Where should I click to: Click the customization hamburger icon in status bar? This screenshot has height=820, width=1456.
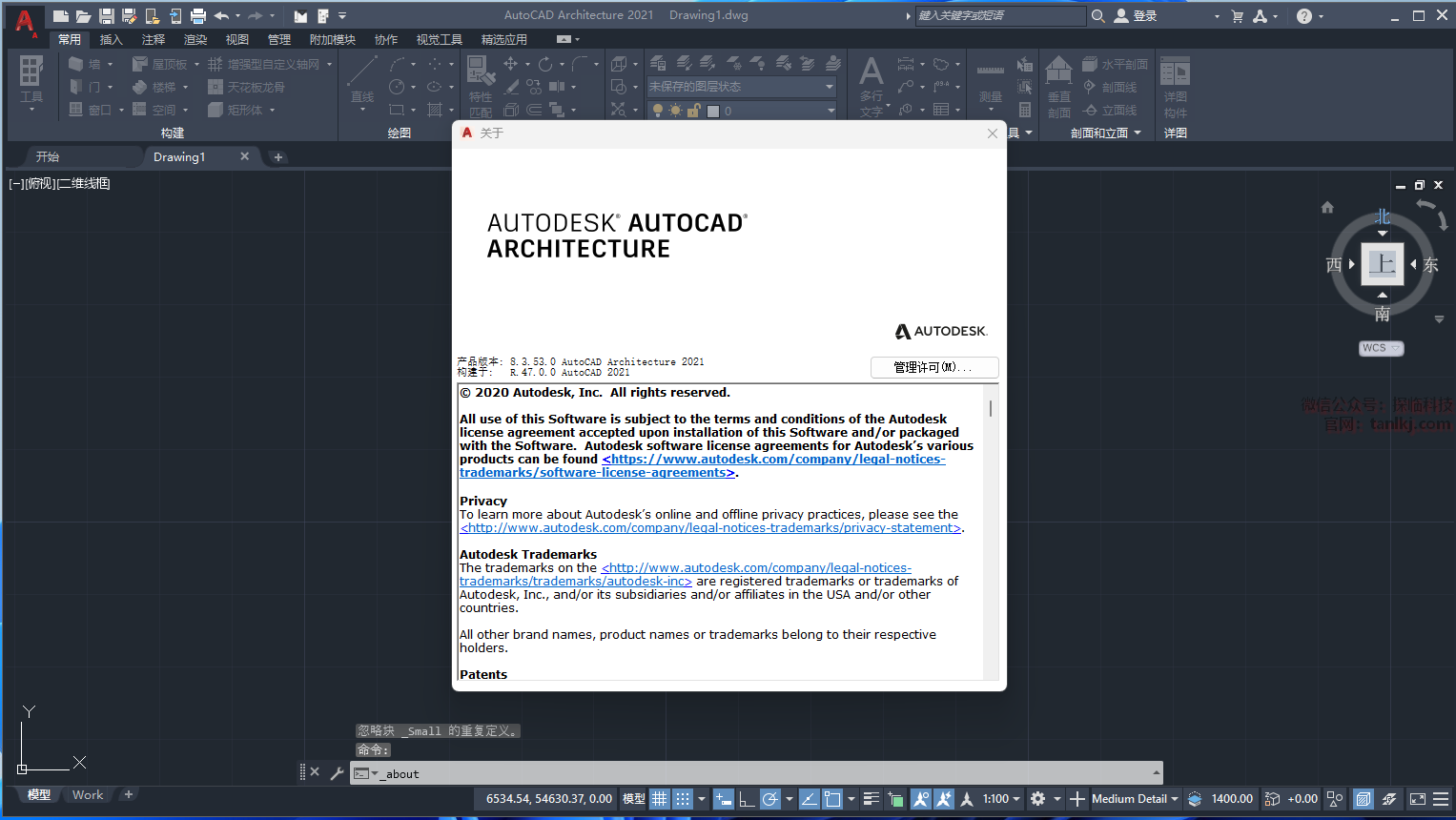1441,799
